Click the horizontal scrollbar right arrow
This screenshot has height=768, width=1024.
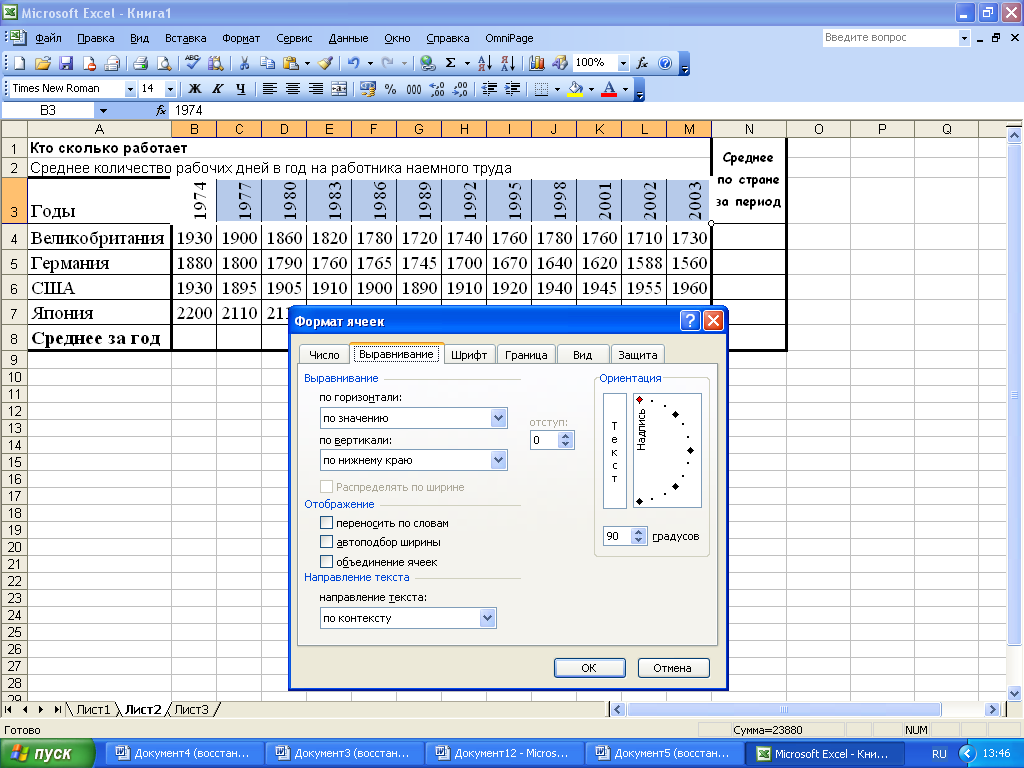[x=992, y=709]
